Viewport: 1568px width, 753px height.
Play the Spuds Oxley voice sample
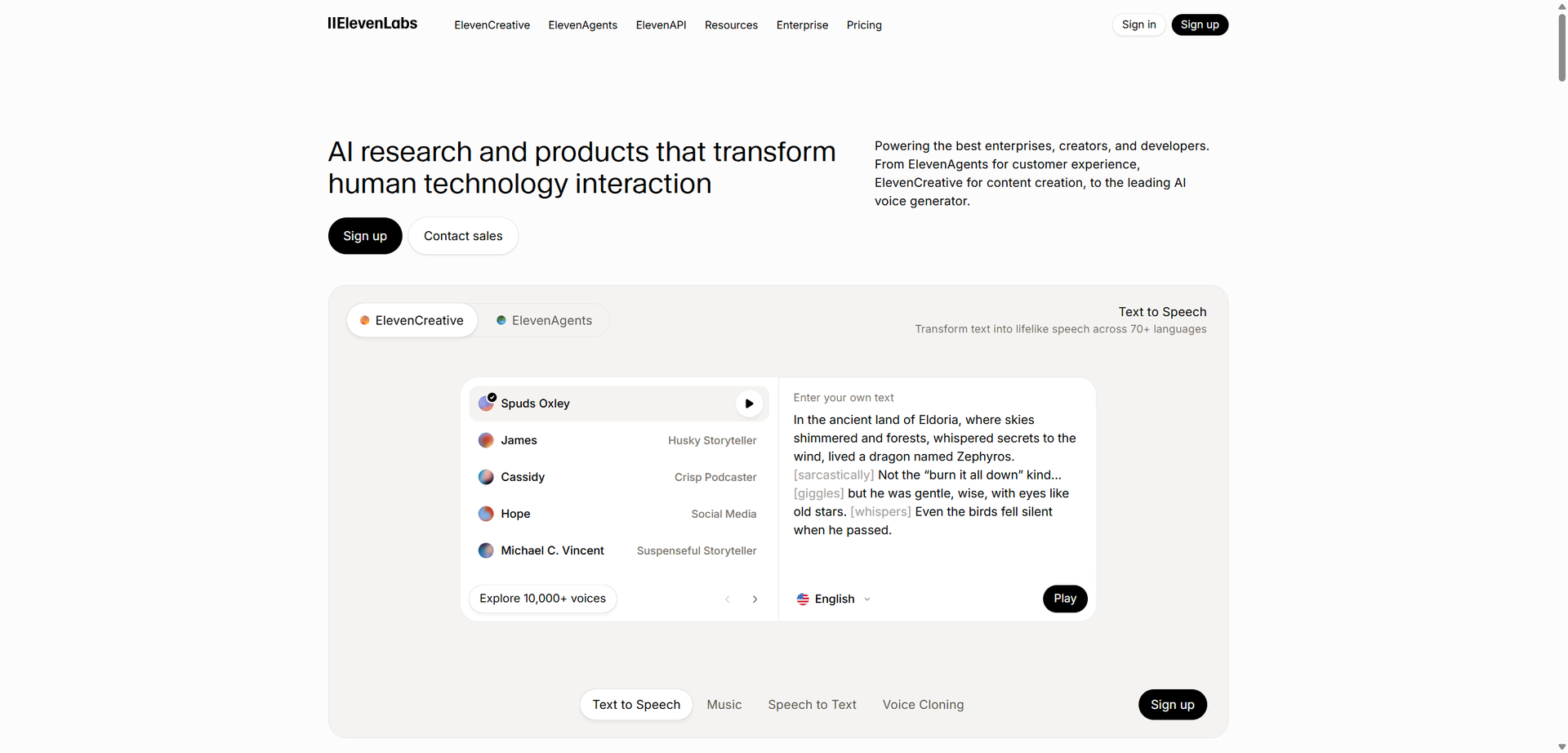point(749,403)
